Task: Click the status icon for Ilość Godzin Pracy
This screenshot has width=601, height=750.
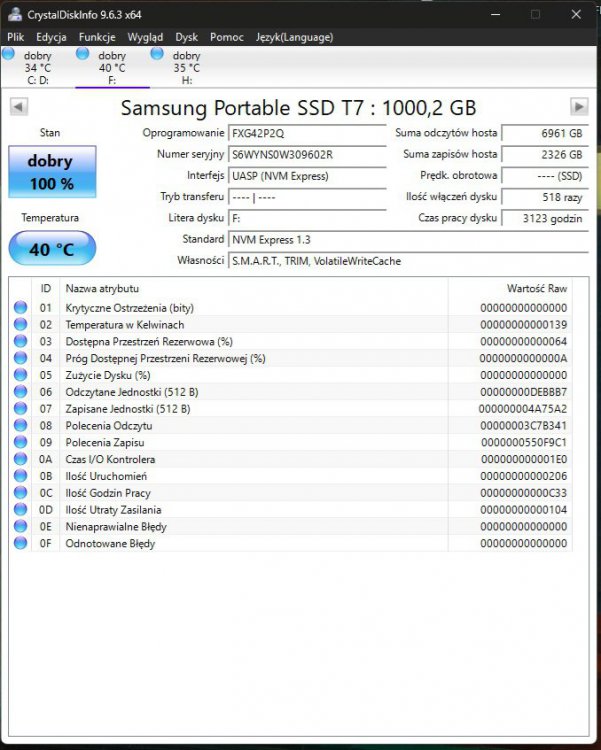Action: [x=20, y=493]
